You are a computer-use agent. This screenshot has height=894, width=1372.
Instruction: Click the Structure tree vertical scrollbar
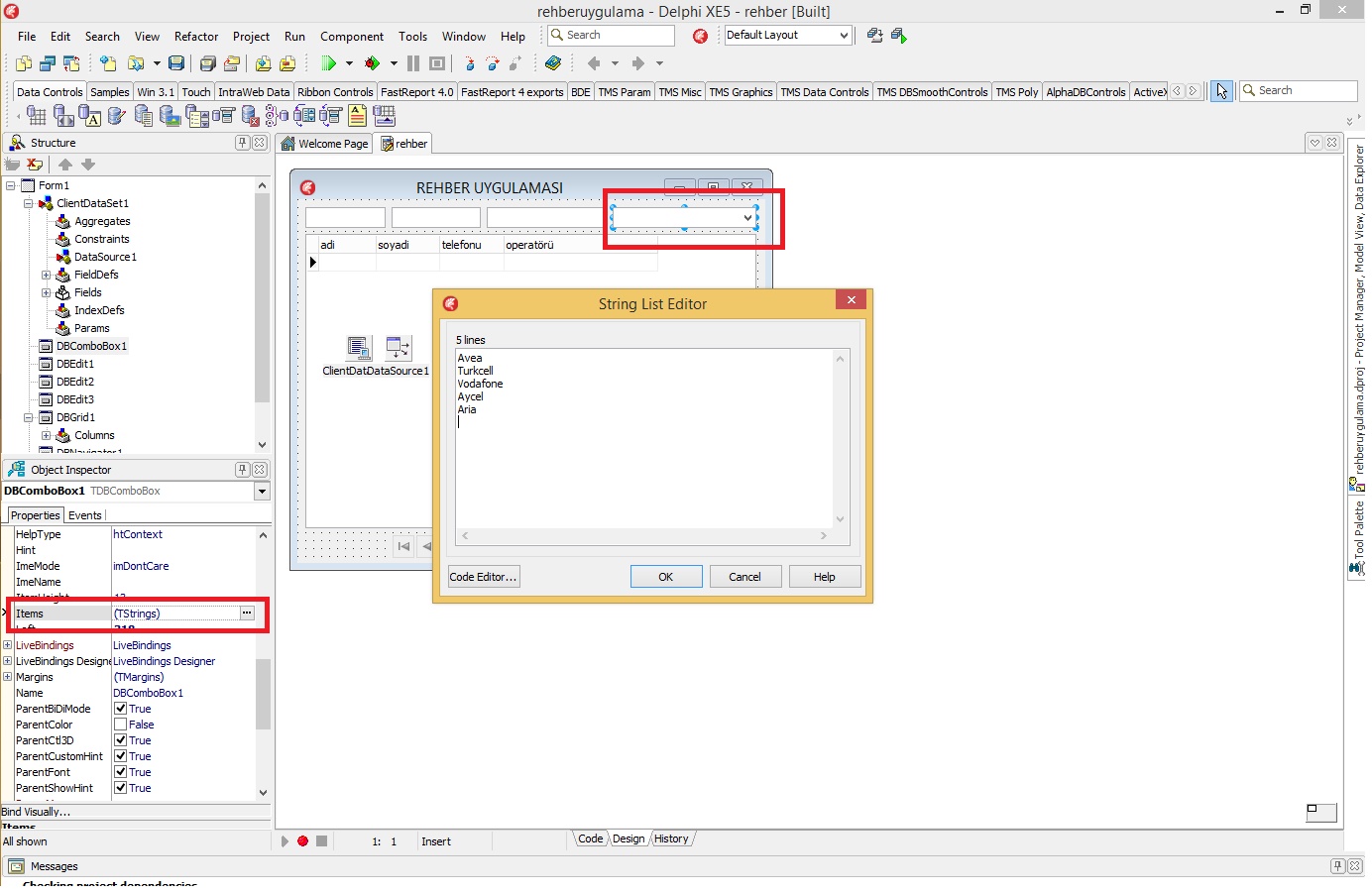click(262, 315)
